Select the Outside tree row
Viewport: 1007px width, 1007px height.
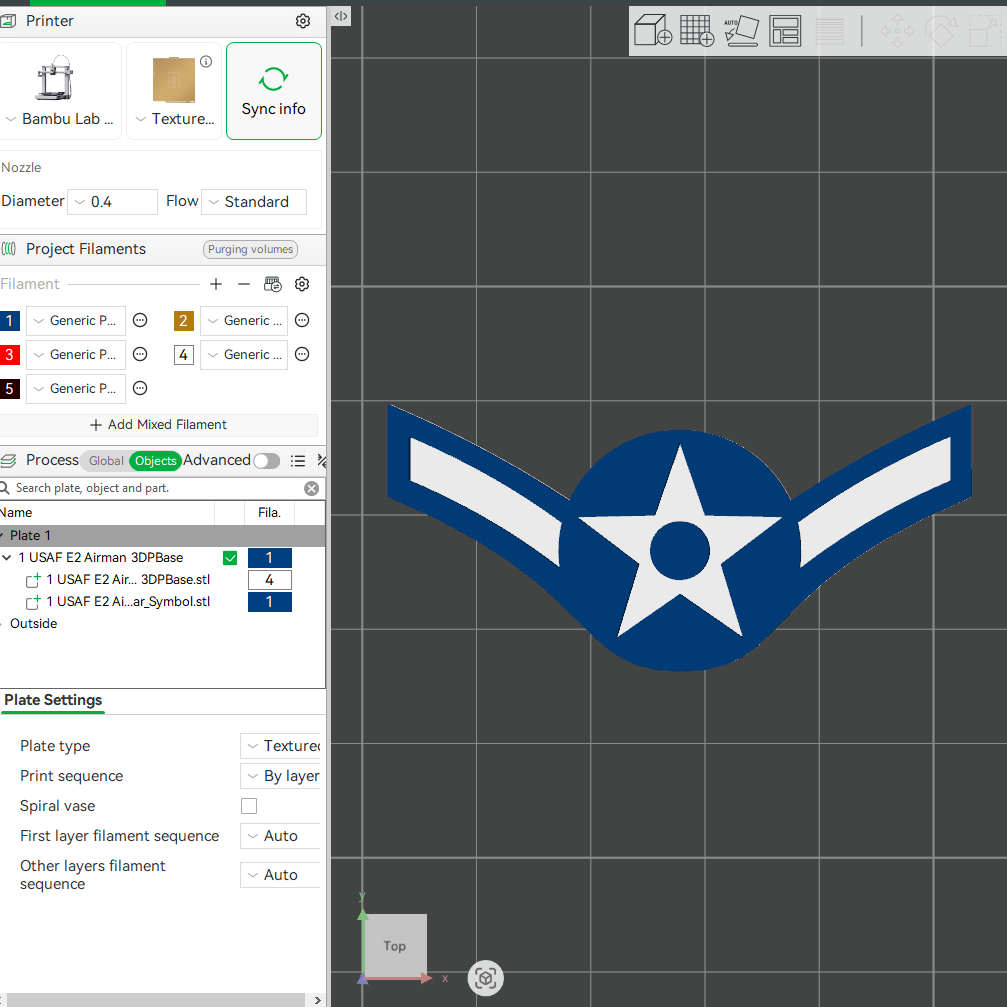(33, 624)
